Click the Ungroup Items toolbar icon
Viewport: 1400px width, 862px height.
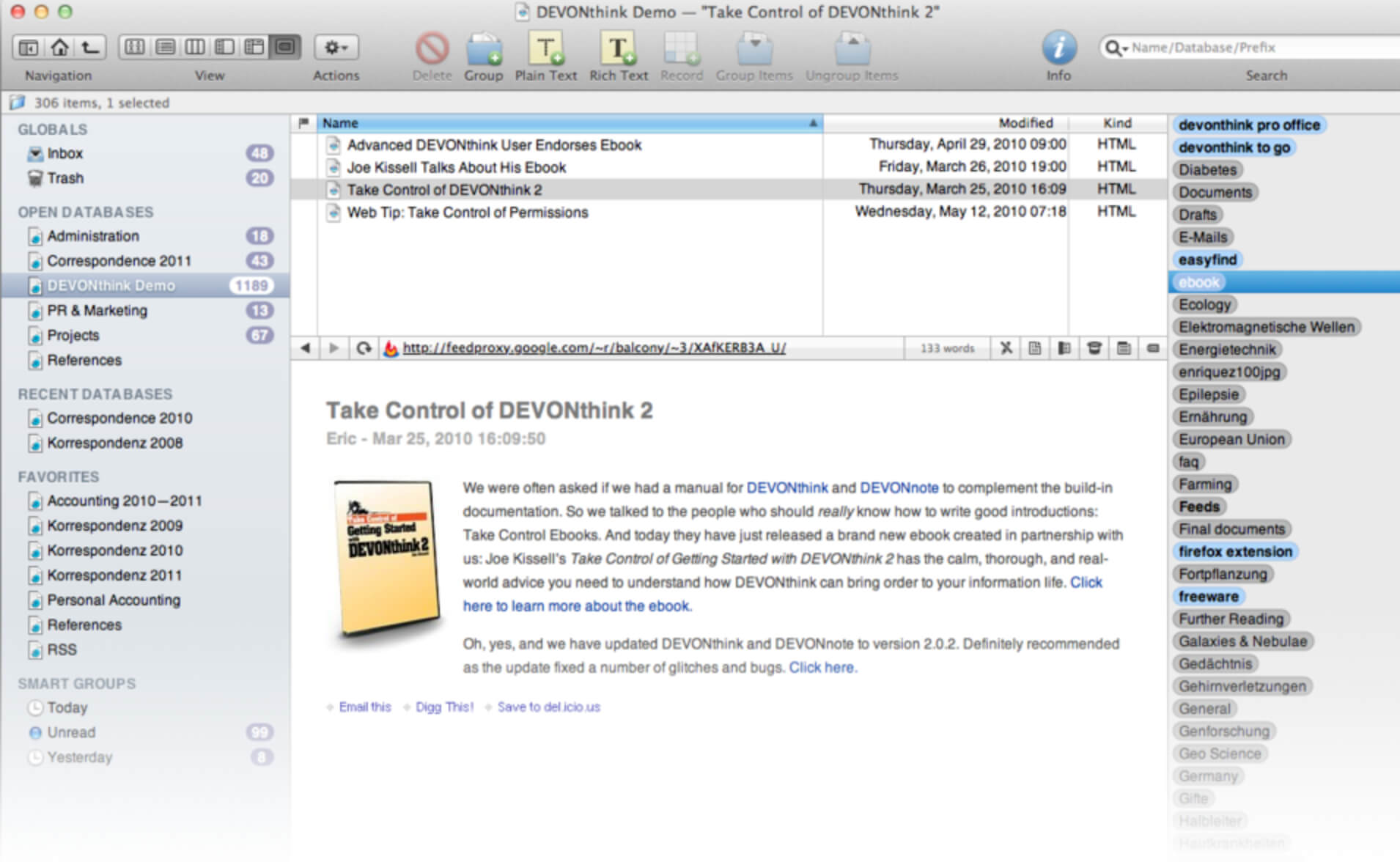tap(852, 48)
